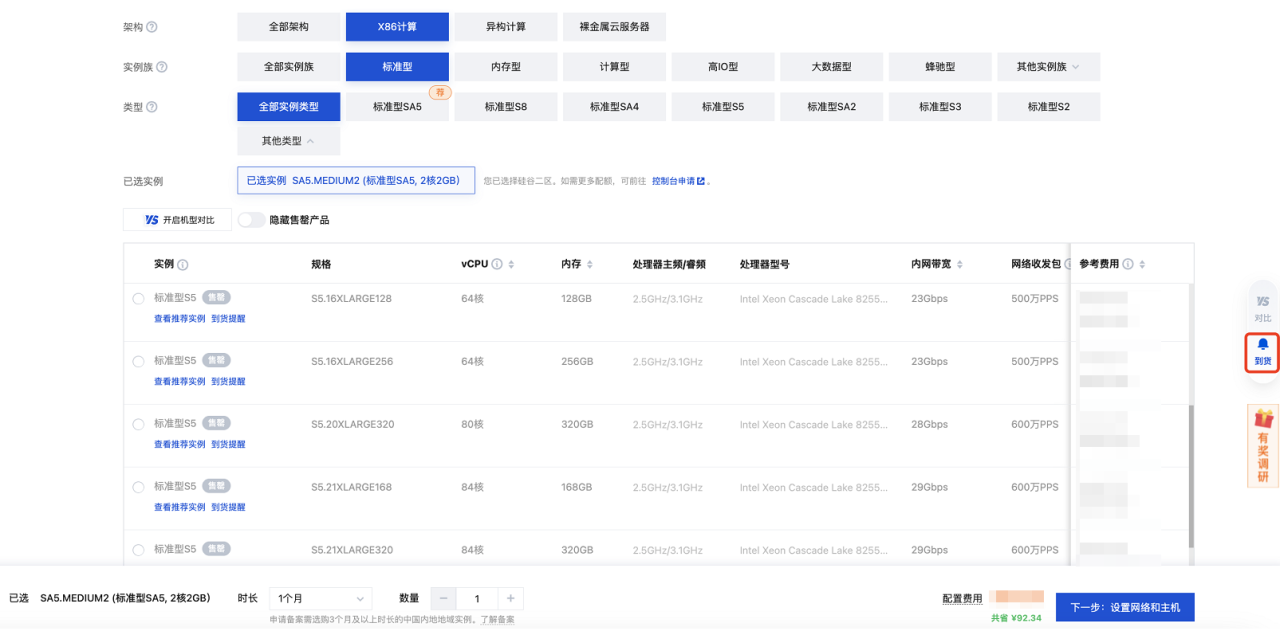Image resolution: width=1280 pixels, height=635 pixels.
Task: Open the 1个月 duration dropdown
Action: tap(320, 598)
